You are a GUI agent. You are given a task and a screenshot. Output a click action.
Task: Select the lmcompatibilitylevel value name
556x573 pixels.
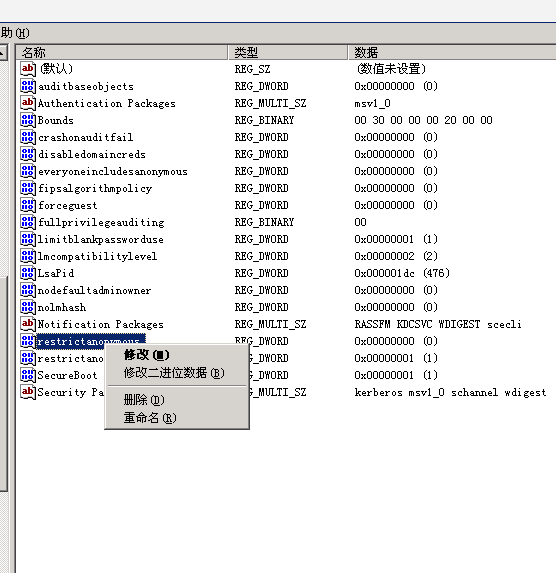(97, 256)
